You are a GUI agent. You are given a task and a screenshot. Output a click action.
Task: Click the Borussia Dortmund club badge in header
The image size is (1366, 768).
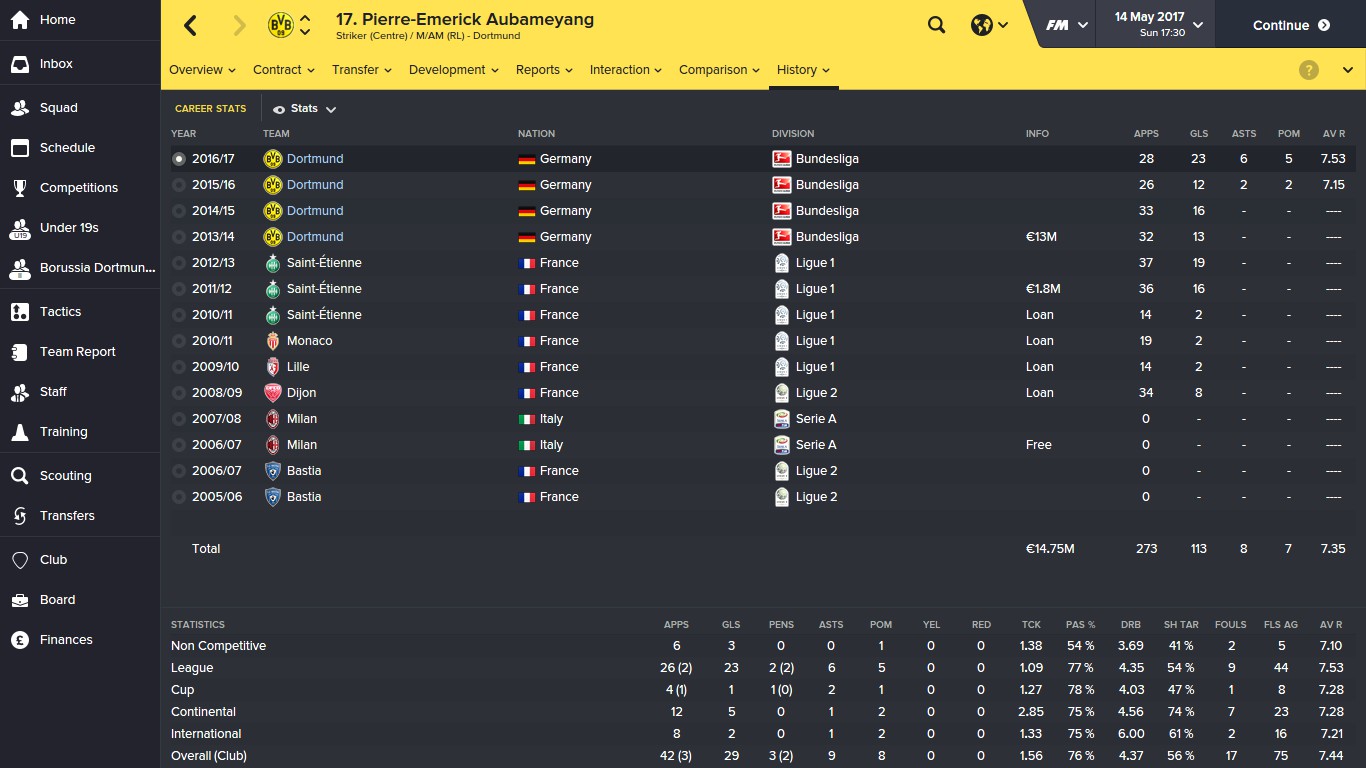tap(281, 26)
